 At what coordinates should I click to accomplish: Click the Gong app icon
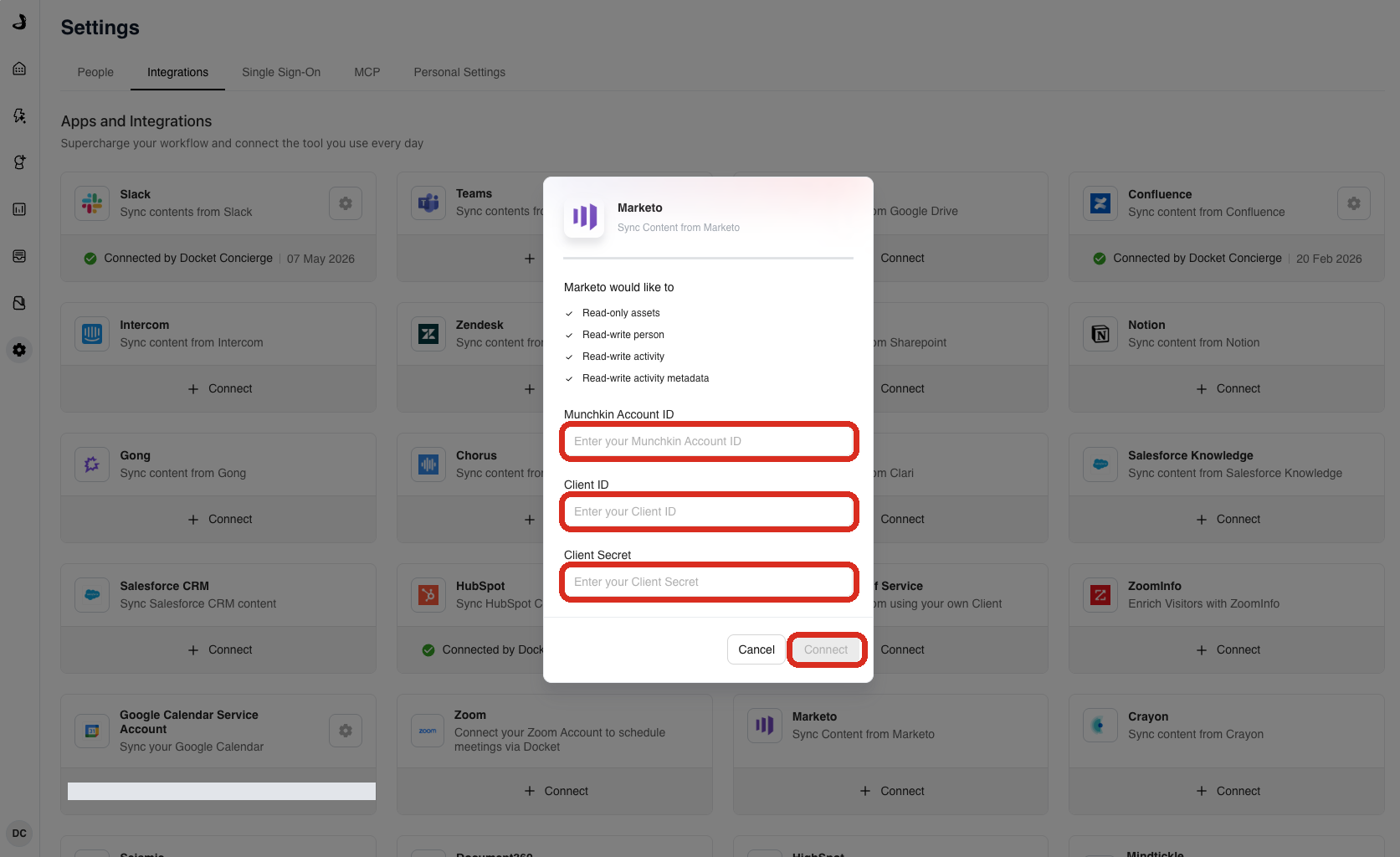pyautogui.click(x=92, y=464)
